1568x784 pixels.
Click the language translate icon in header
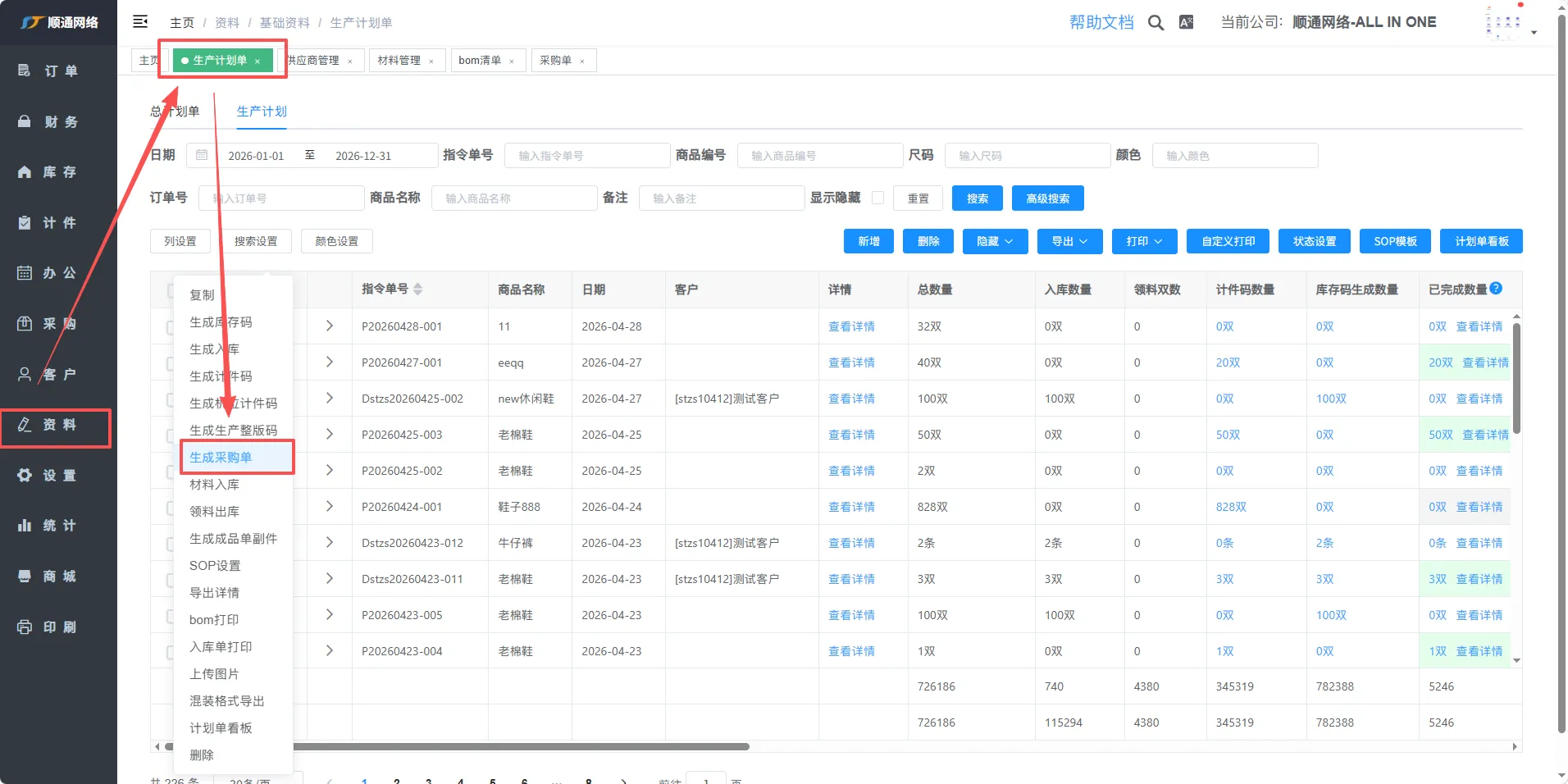point(1186,23)
